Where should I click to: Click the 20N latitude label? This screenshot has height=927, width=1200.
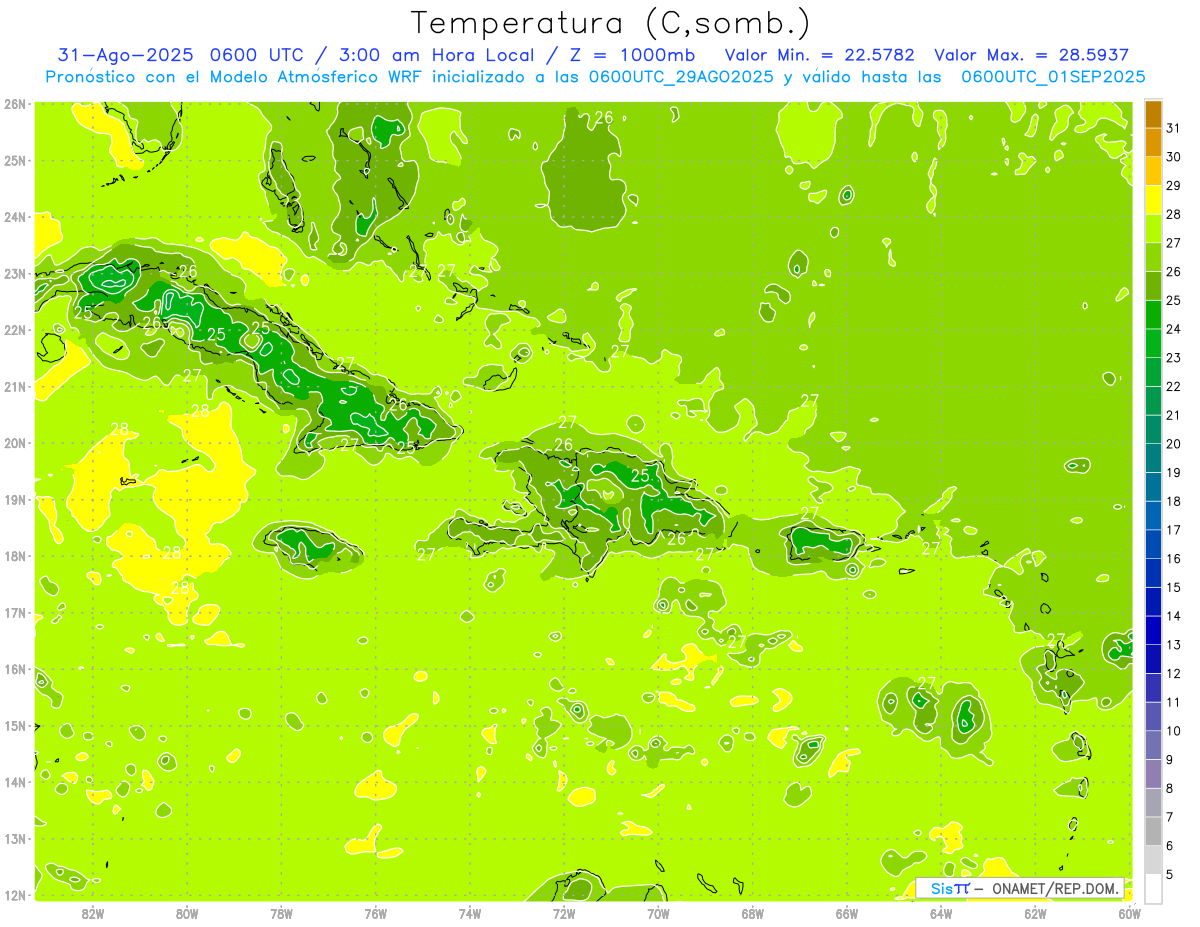(14, 443)
